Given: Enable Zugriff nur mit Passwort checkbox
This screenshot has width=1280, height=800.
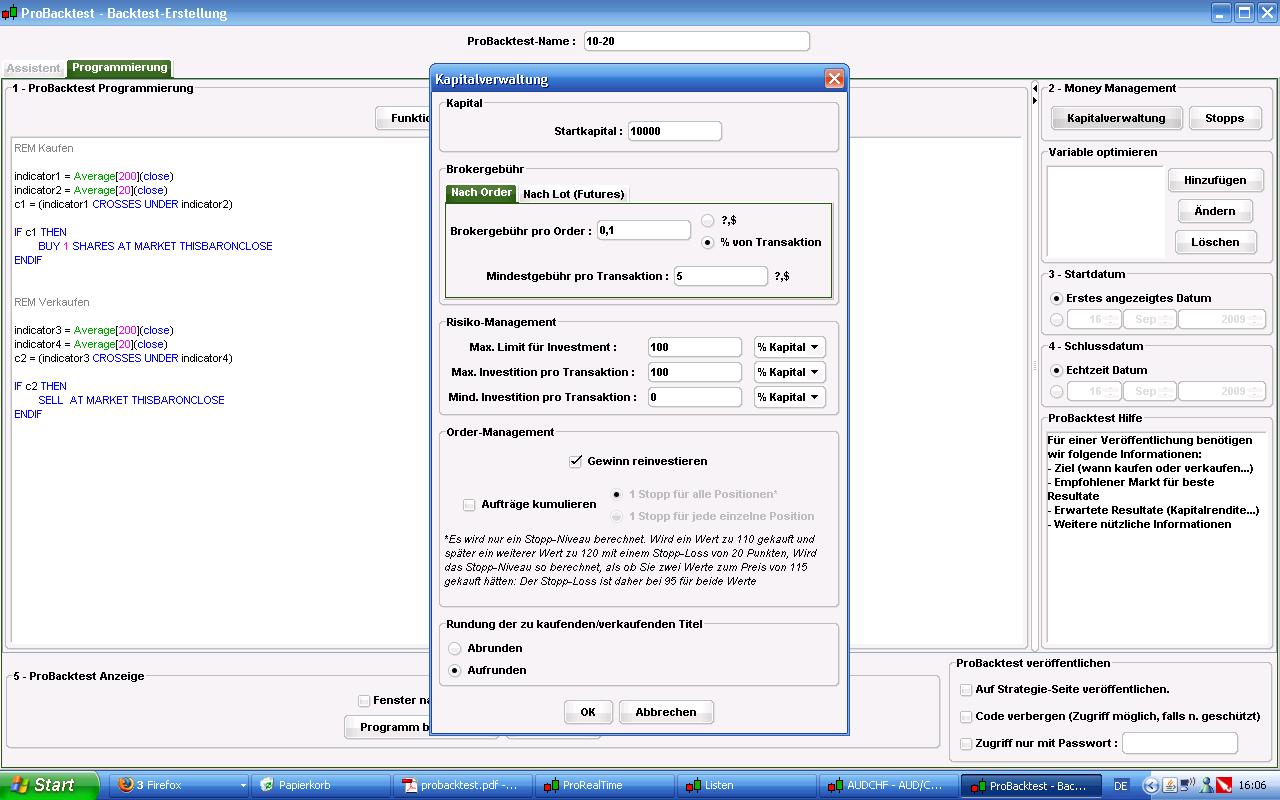Looking at the screenshot, I should coord(966,743).
